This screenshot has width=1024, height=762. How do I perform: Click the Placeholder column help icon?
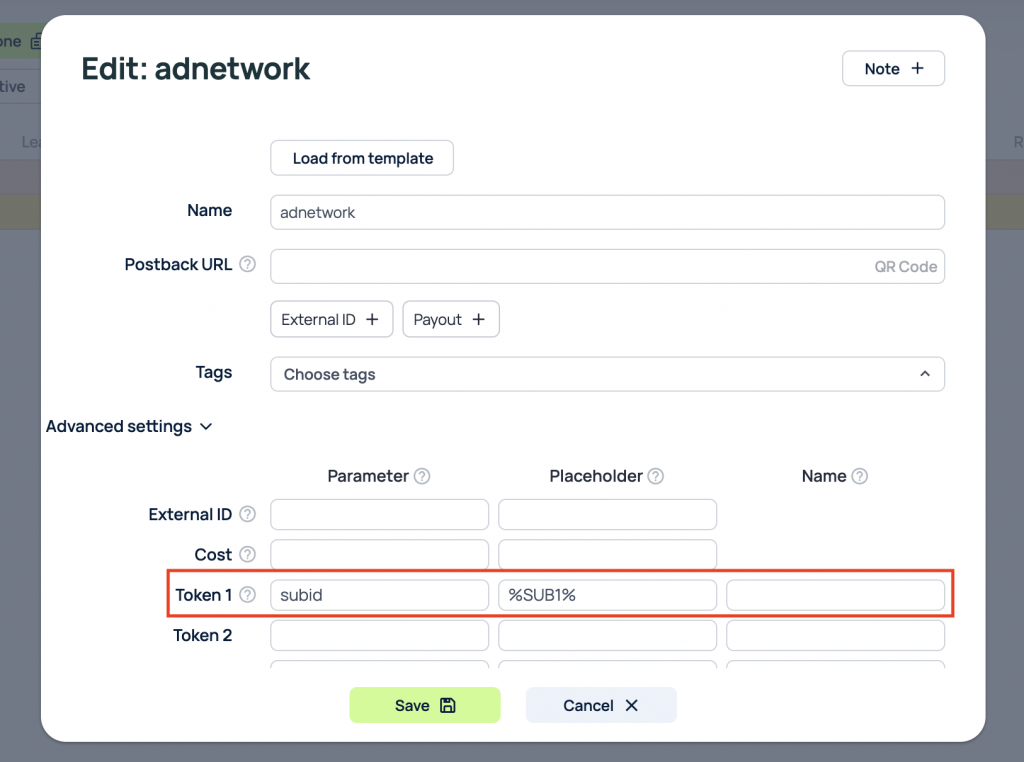point(655,476)
